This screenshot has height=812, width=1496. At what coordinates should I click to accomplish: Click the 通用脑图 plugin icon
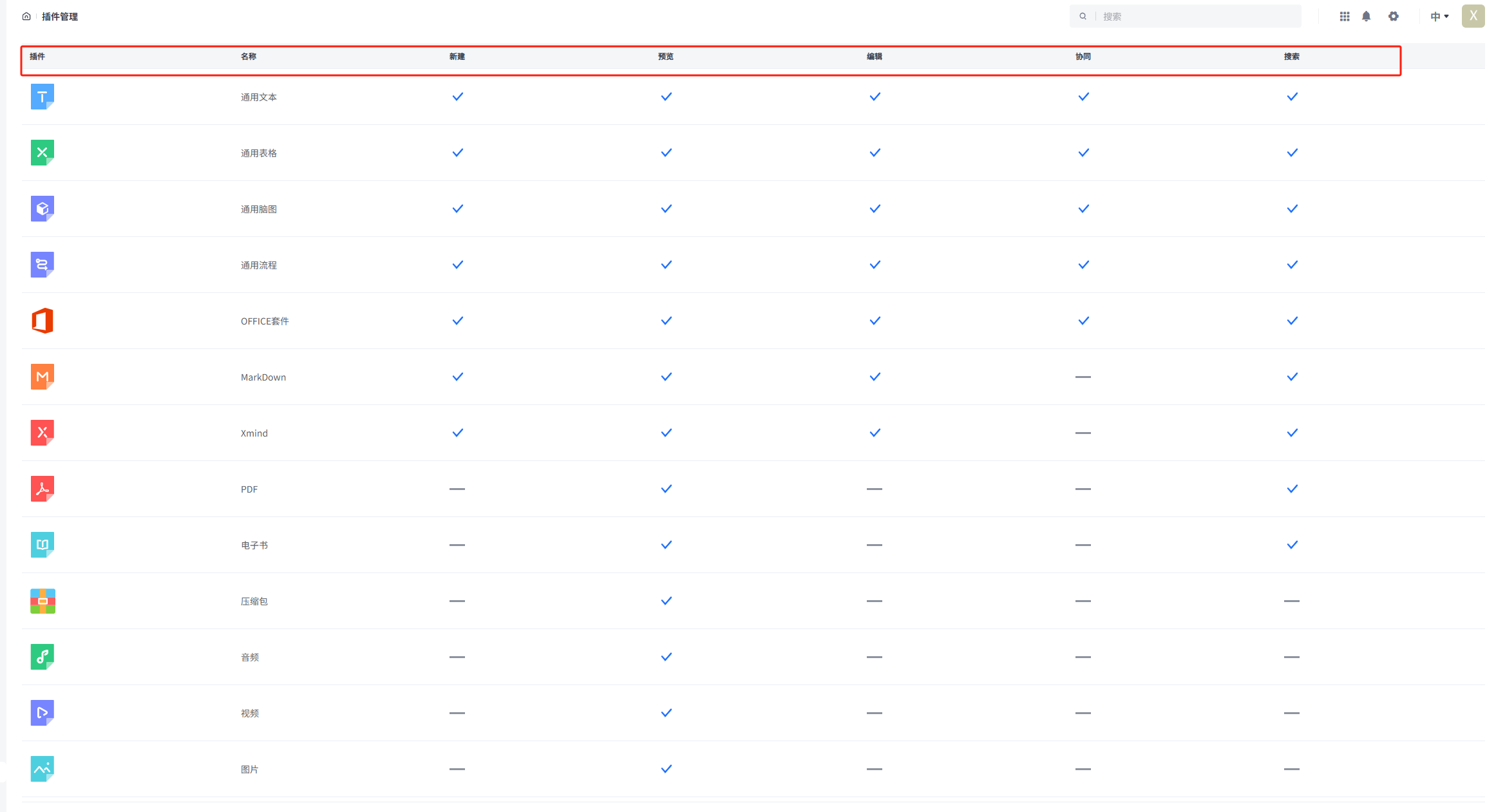pyautogui.click(x=43, y=209)
